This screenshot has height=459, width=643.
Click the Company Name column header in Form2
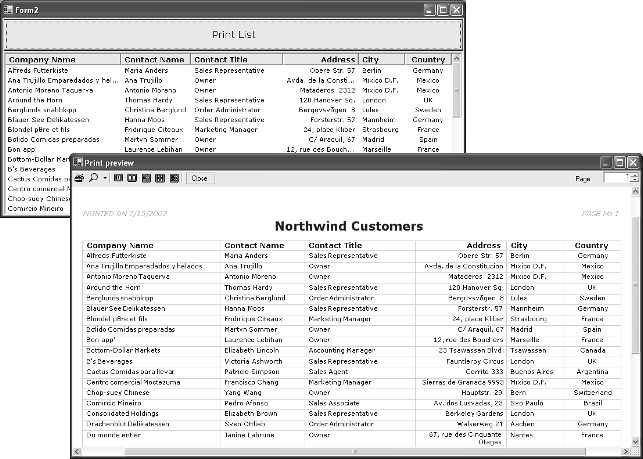pos(63,59)
